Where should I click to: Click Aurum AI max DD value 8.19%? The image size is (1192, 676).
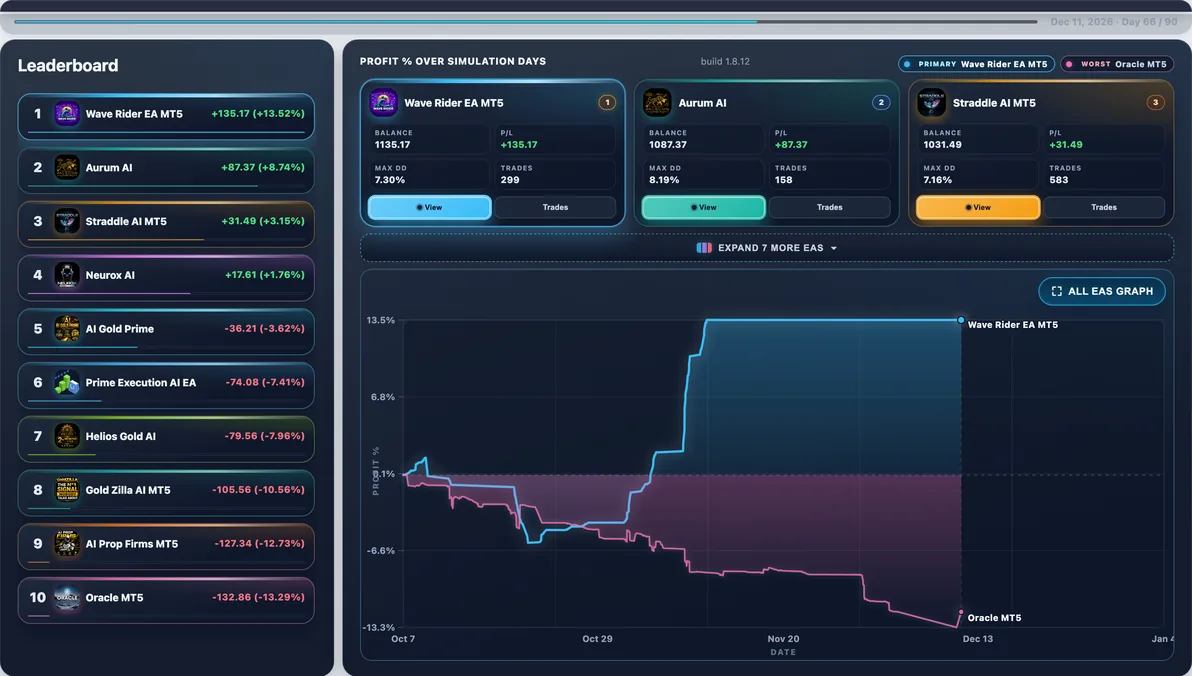click(664, 180)
